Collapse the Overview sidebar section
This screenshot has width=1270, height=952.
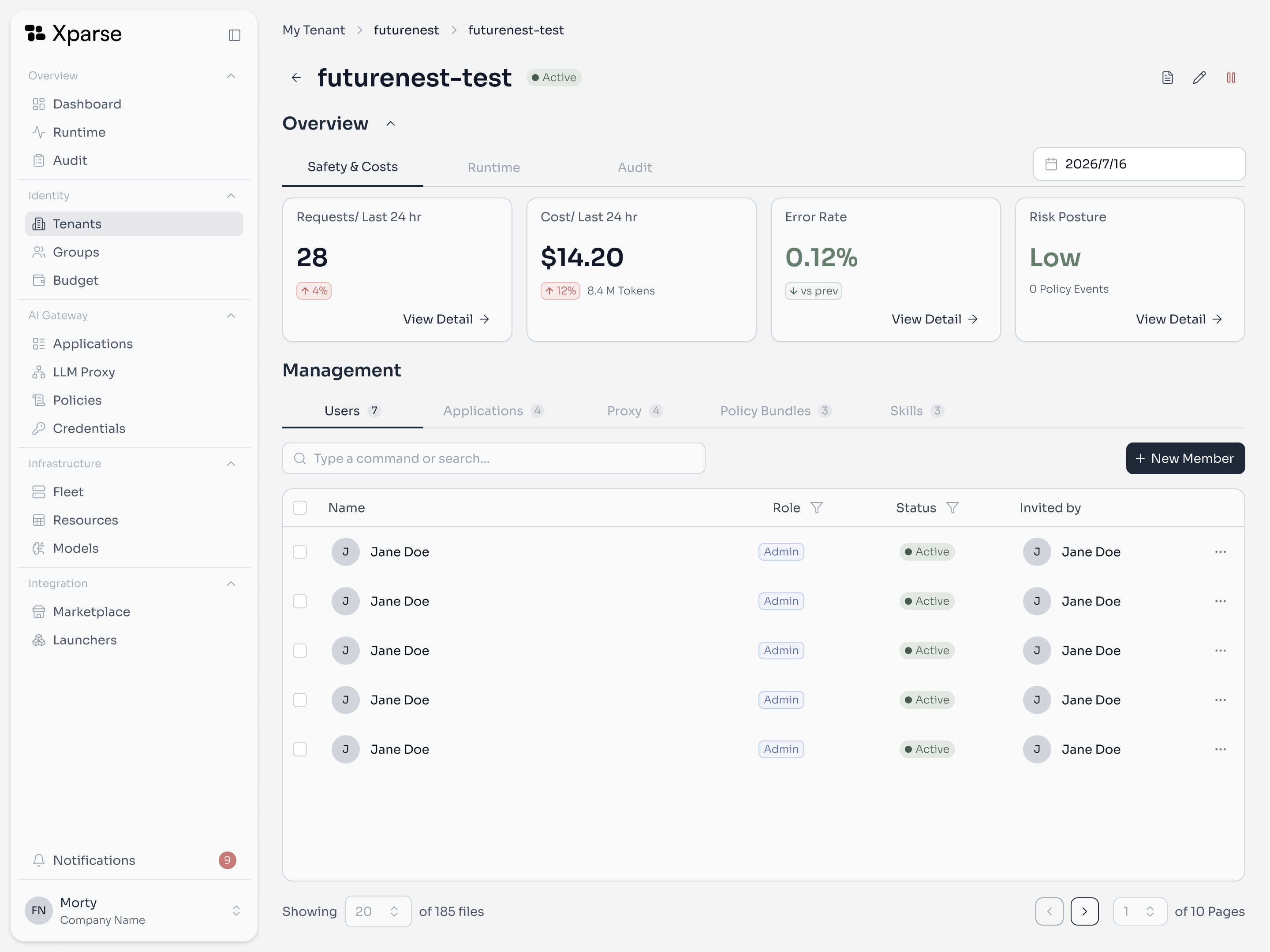point(231,76)
